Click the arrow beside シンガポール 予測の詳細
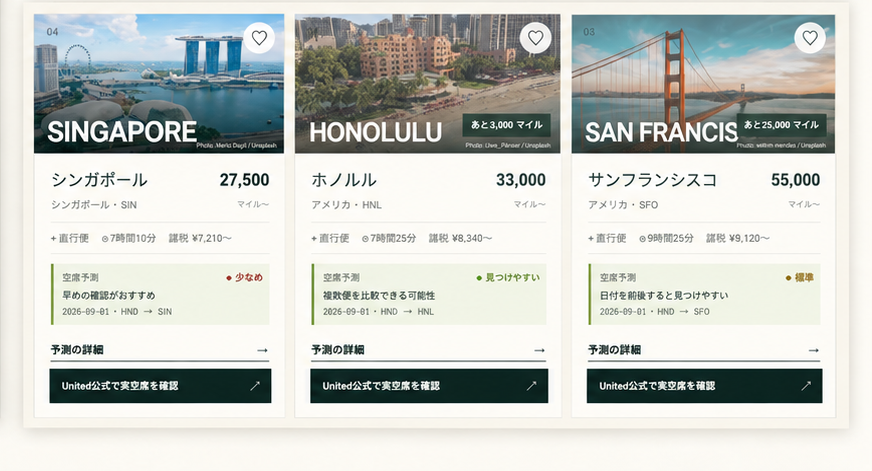The height and width of the screenshot is (471, 872). (262, 350)
